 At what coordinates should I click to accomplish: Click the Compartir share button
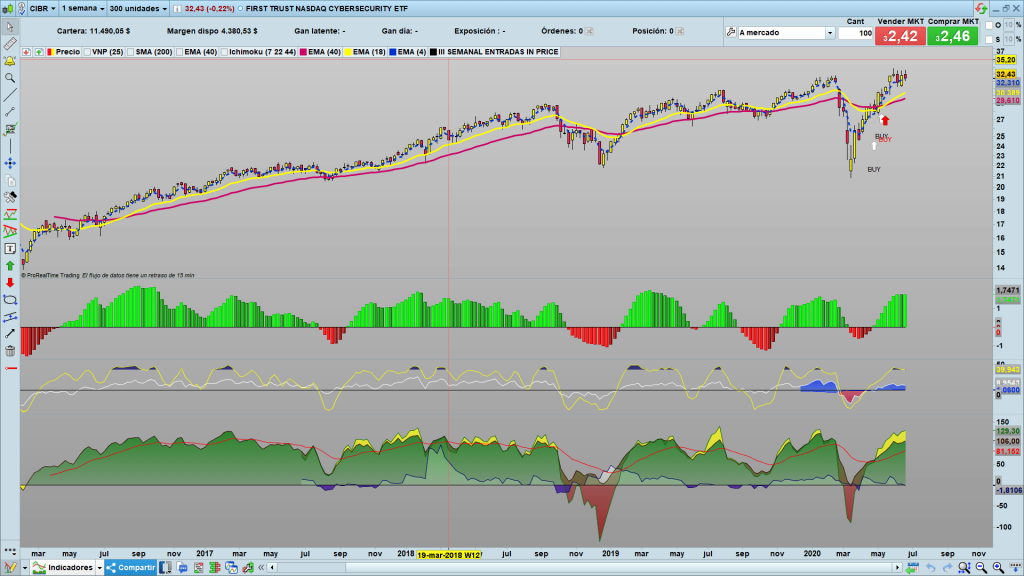131,568
